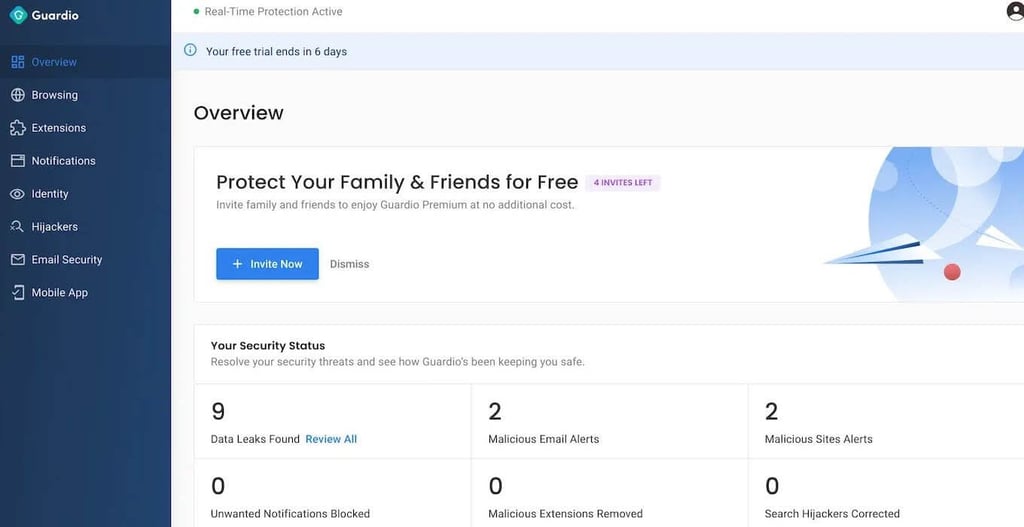Click 'Malicious Extensions Removed' label
Viewport: 1024px width, 527px height.
(566, 513)
